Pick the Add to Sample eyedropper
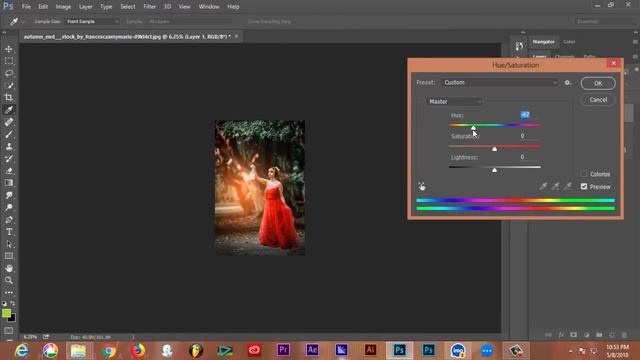Image resolution: width=640 pixels, height=360 pixels. pos(556,187)
